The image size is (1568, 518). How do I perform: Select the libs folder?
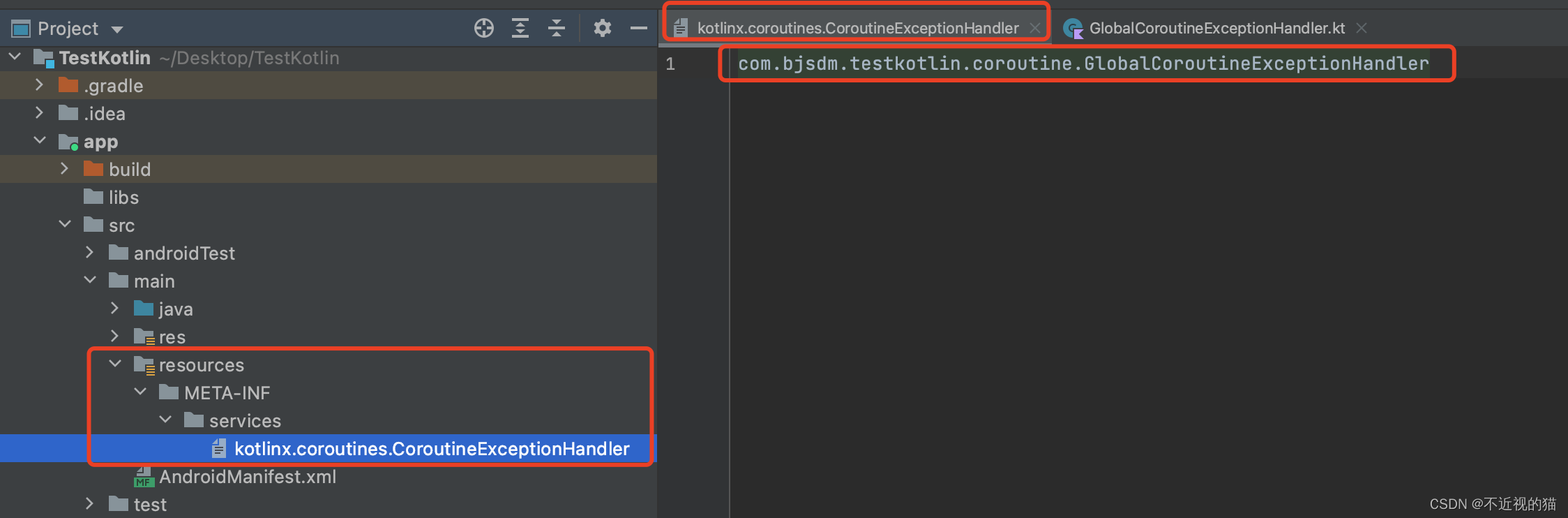tap(329, 197)
